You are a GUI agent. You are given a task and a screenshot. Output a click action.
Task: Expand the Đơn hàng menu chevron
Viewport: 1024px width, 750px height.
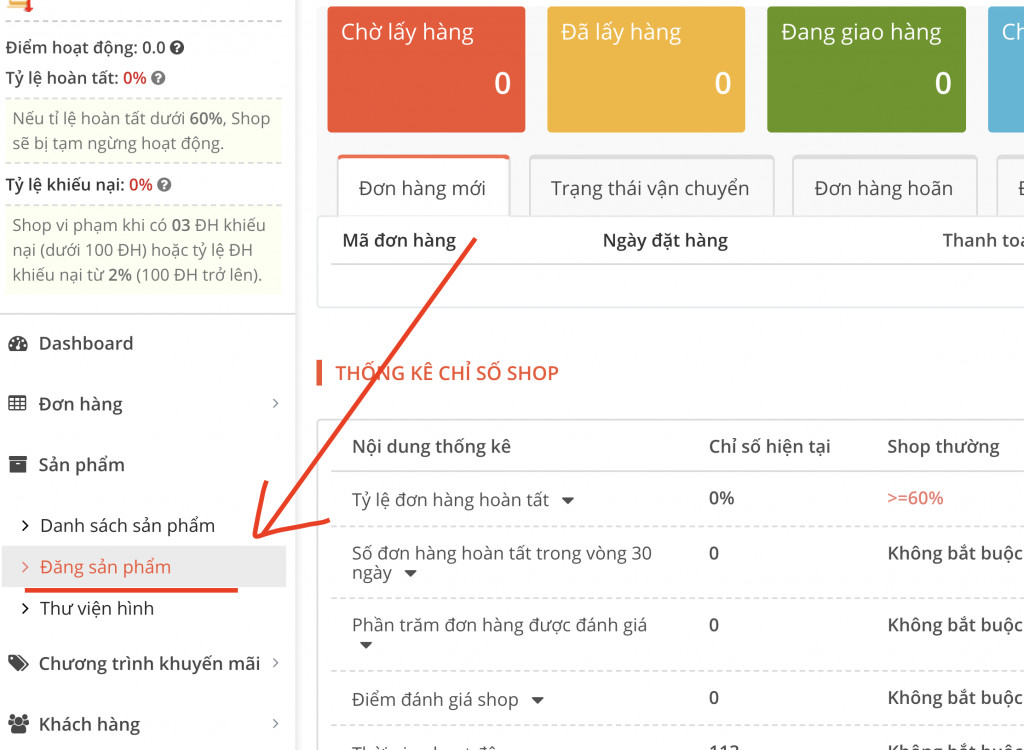(275, 404)
